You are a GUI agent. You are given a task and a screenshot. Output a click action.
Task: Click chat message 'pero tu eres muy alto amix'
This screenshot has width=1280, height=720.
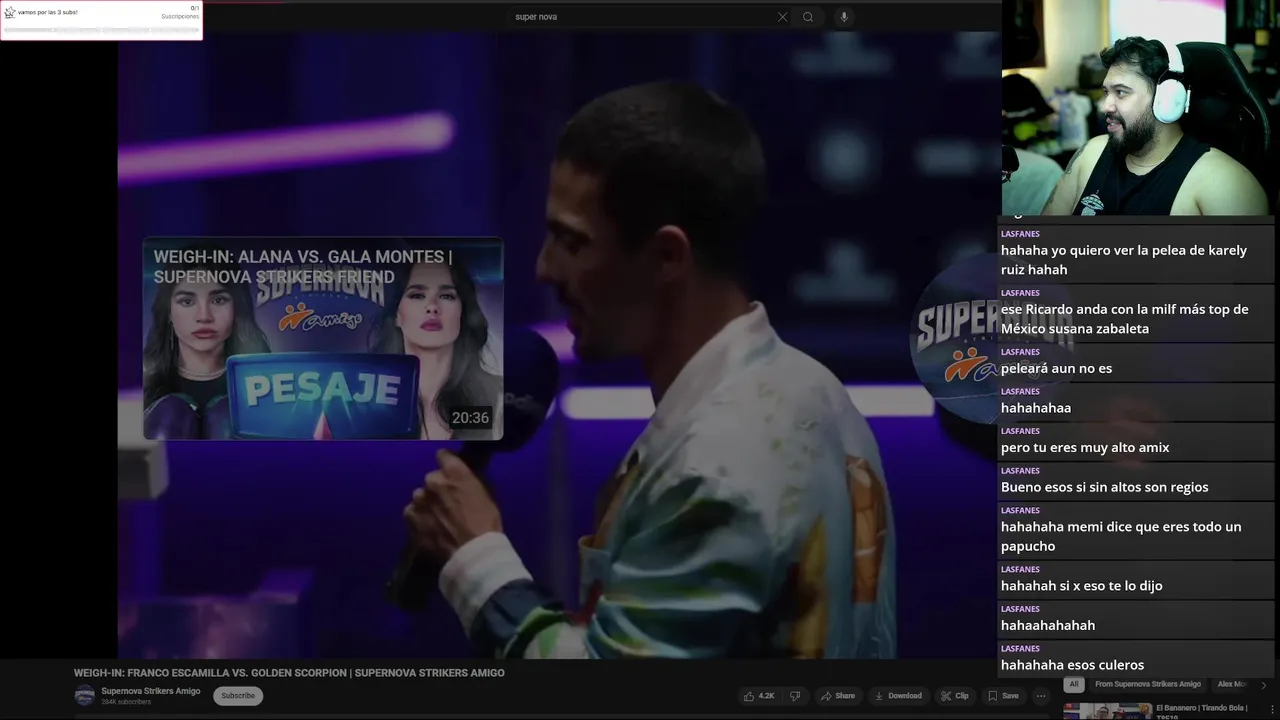[x=1136, y=441]
